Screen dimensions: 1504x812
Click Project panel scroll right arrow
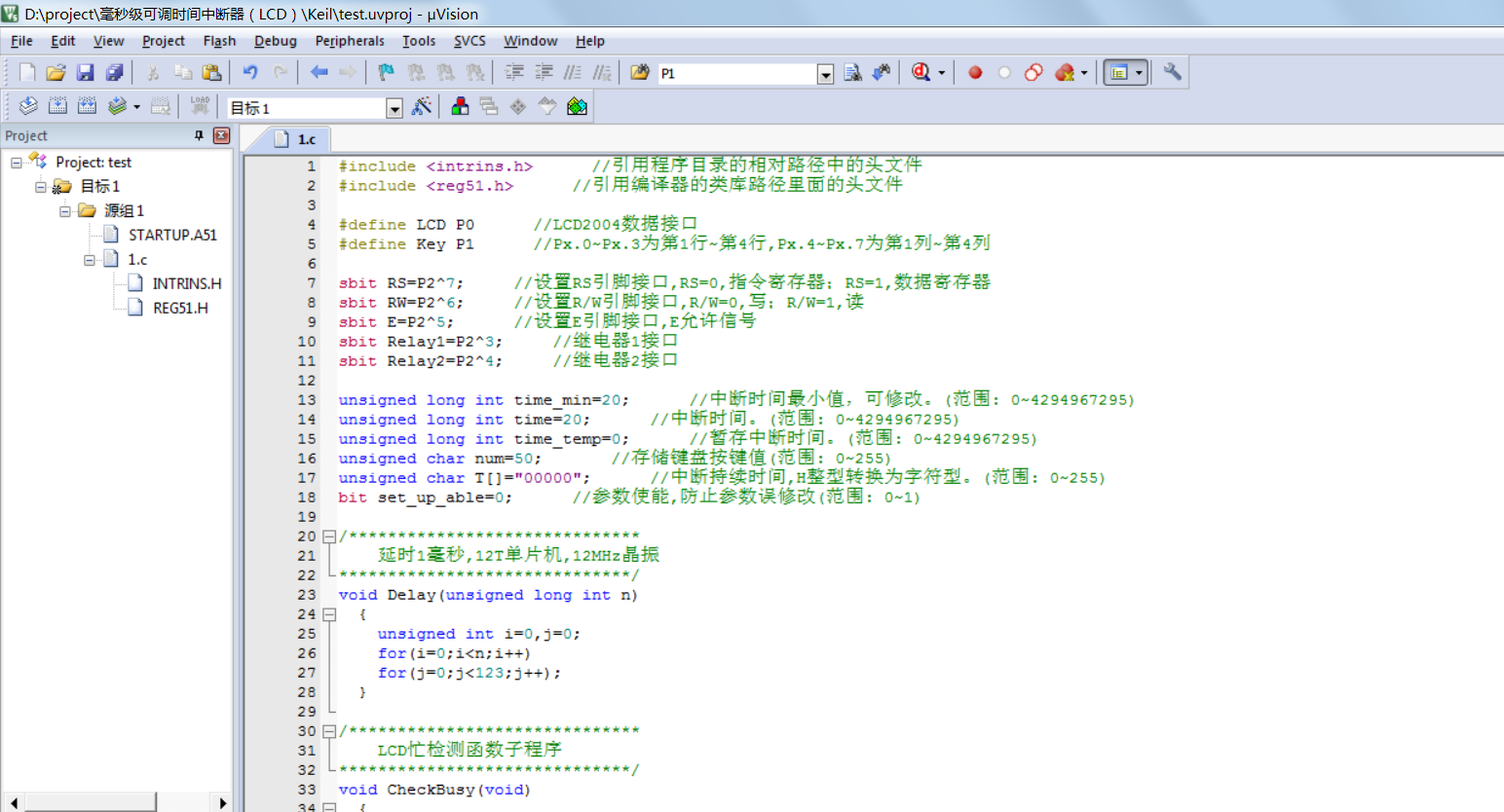(x=223, y=802)
